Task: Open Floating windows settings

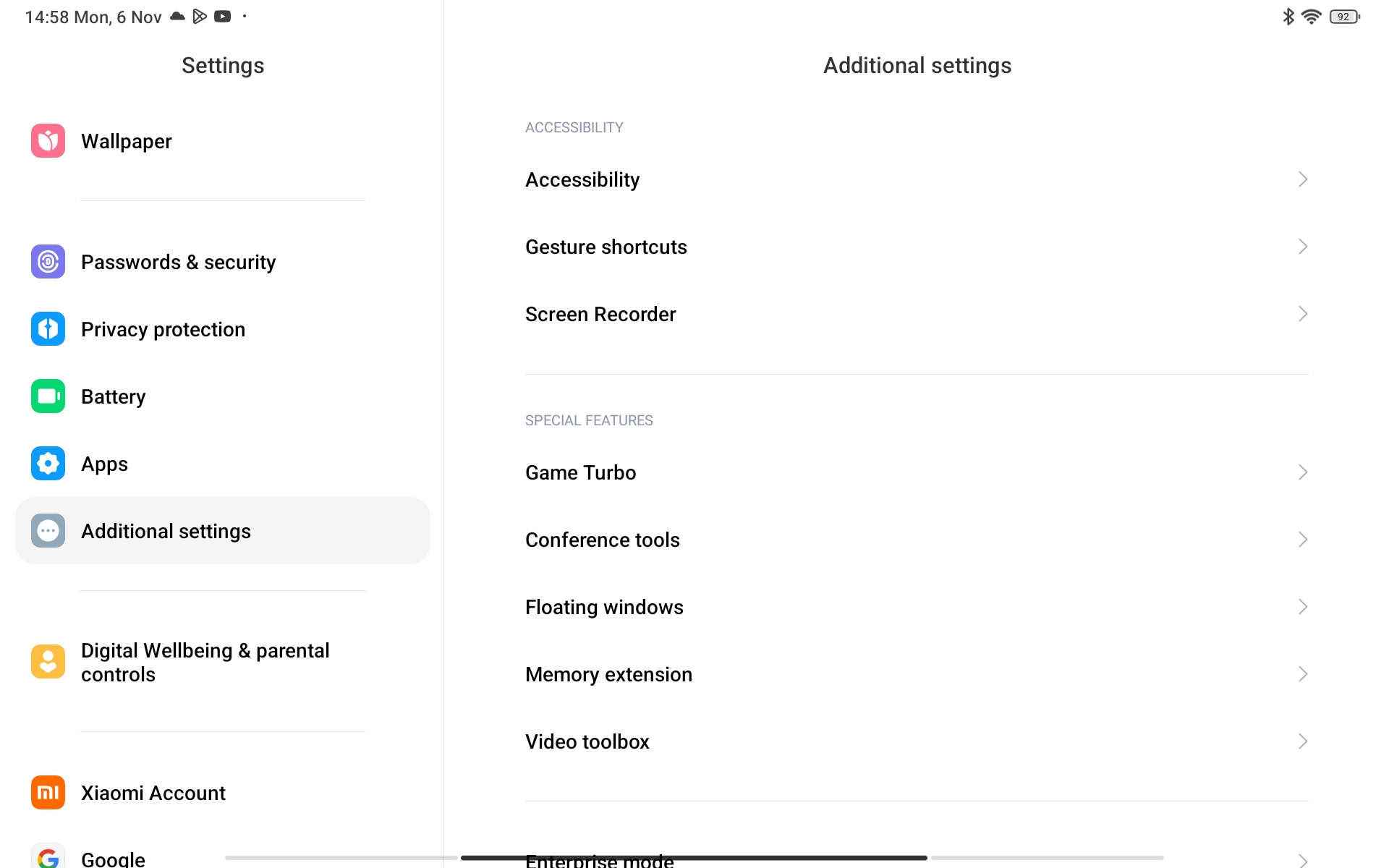Action: coord(604,608)
